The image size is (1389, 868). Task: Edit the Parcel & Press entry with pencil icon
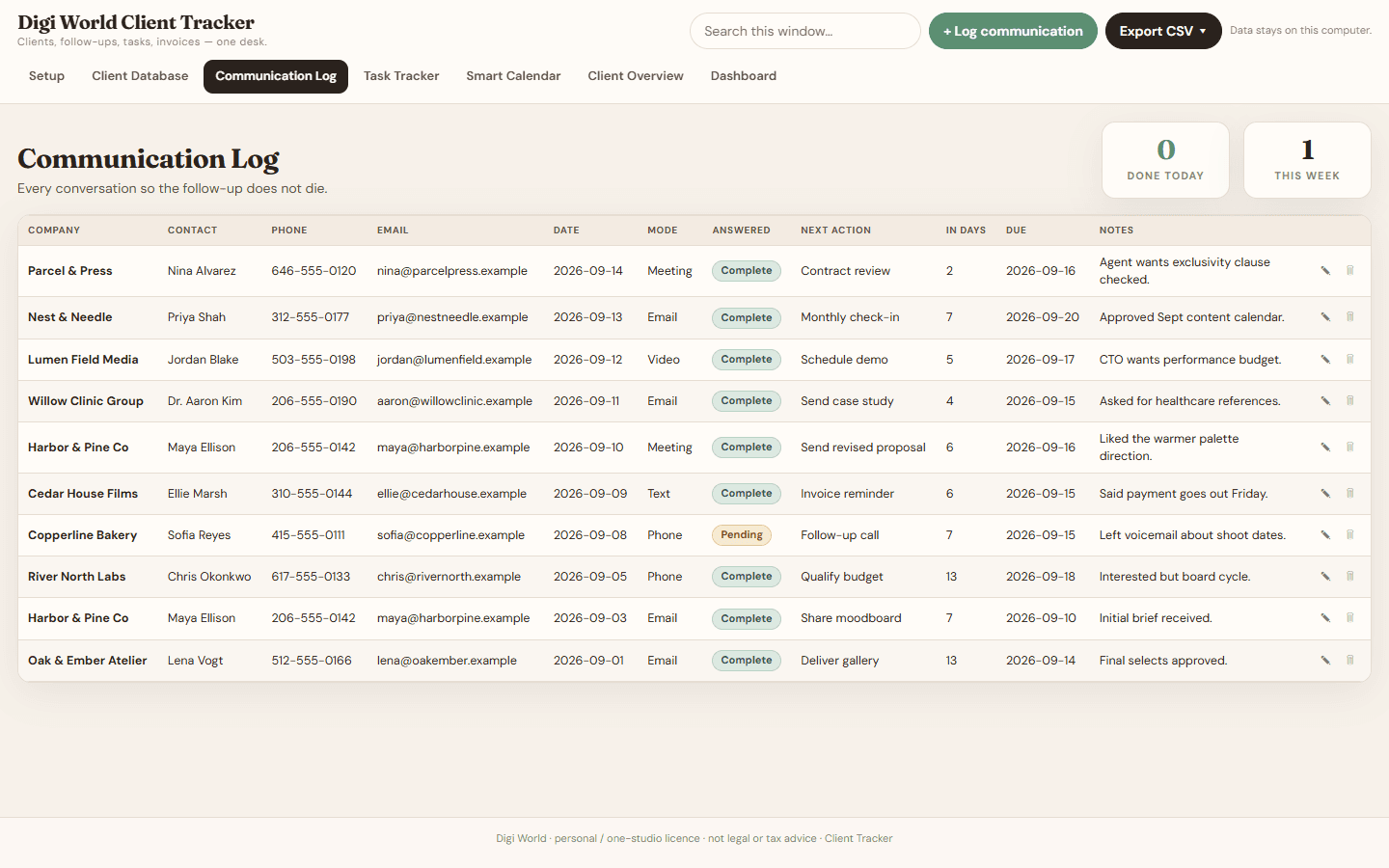pos(1325,271)
